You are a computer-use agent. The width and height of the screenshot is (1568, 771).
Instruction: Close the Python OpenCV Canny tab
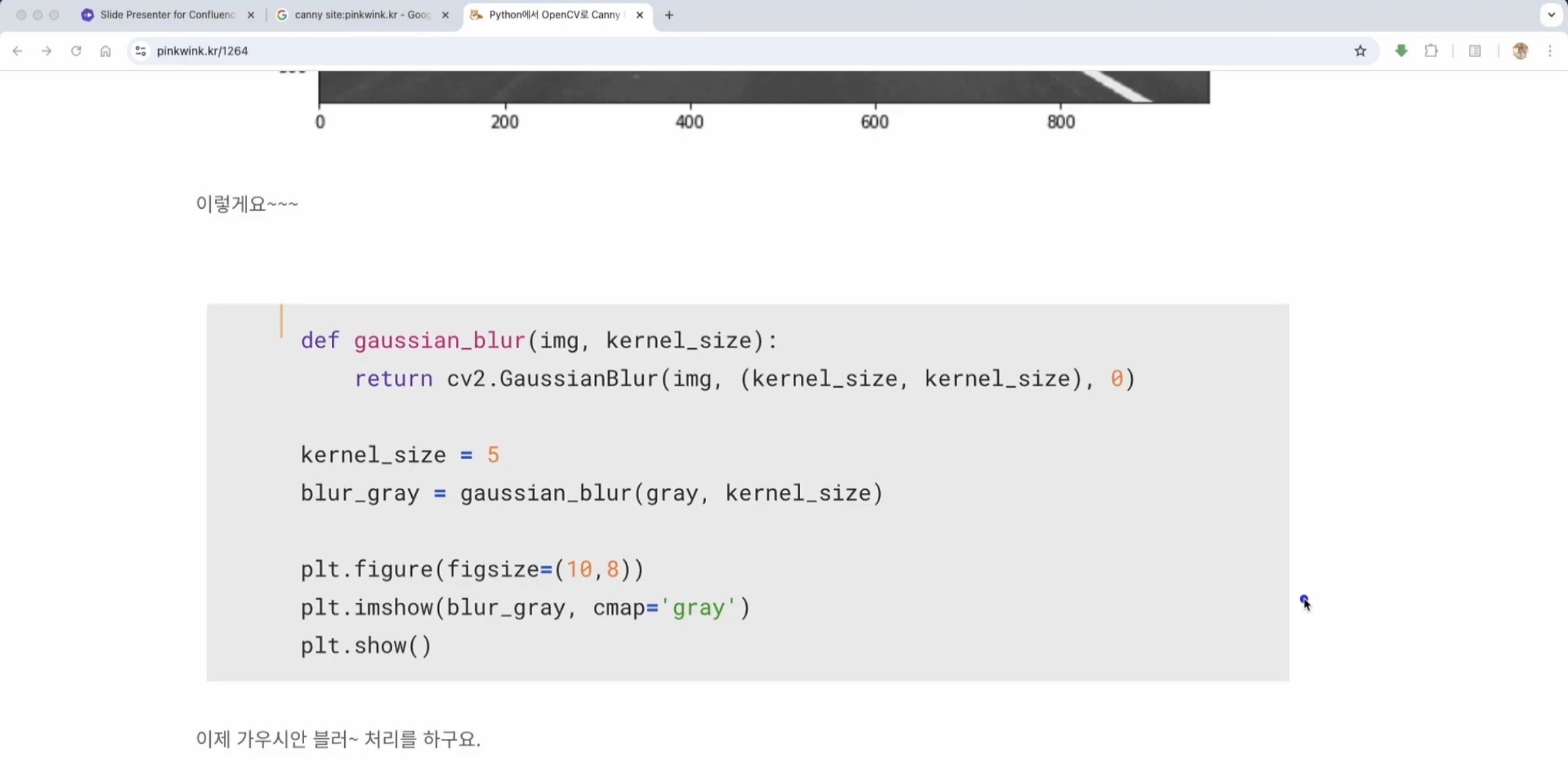click(639, 14)
